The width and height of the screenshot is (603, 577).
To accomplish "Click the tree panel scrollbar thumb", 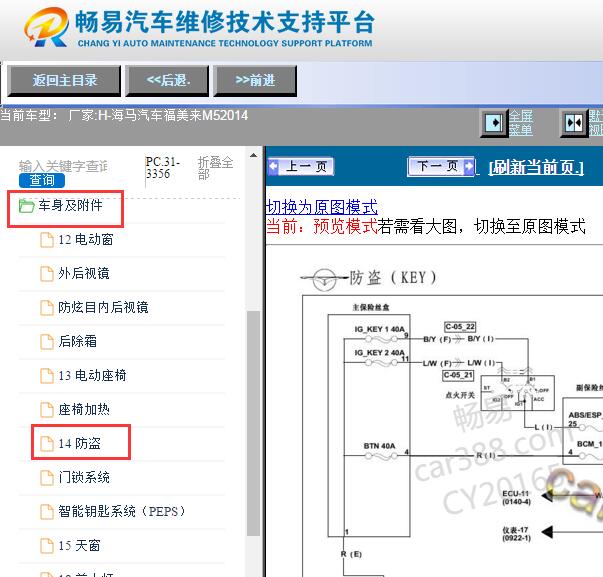I will click(x=253, y=423).
